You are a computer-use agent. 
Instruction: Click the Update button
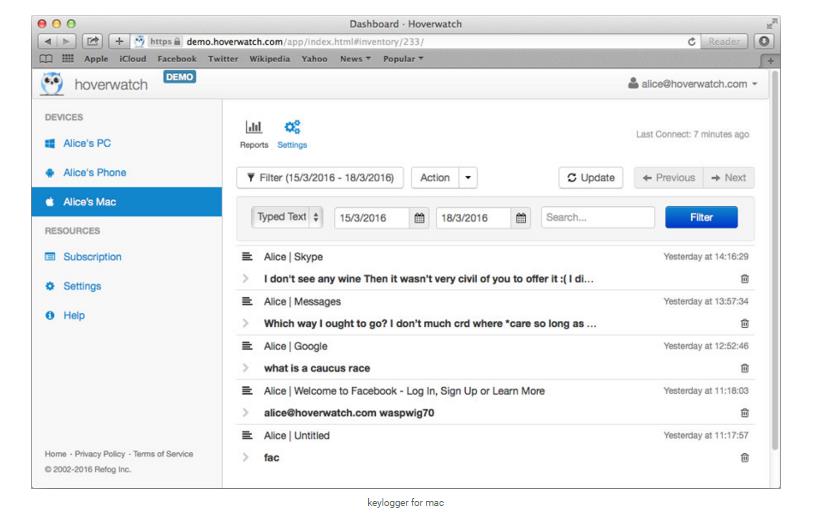point(591,178)
